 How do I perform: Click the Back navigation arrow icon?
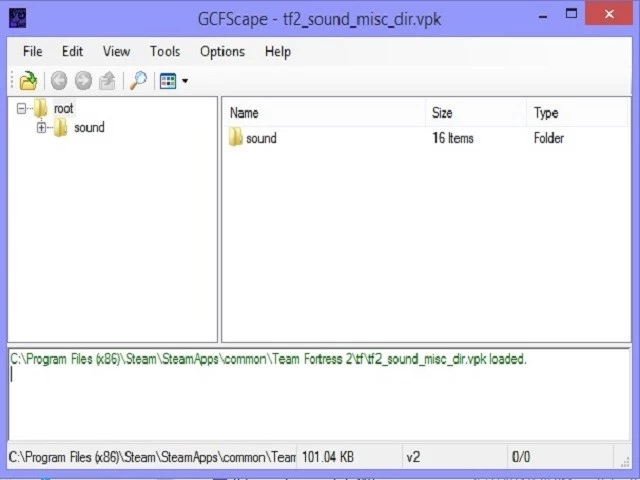pyautogui.click(x=59, y=80)
